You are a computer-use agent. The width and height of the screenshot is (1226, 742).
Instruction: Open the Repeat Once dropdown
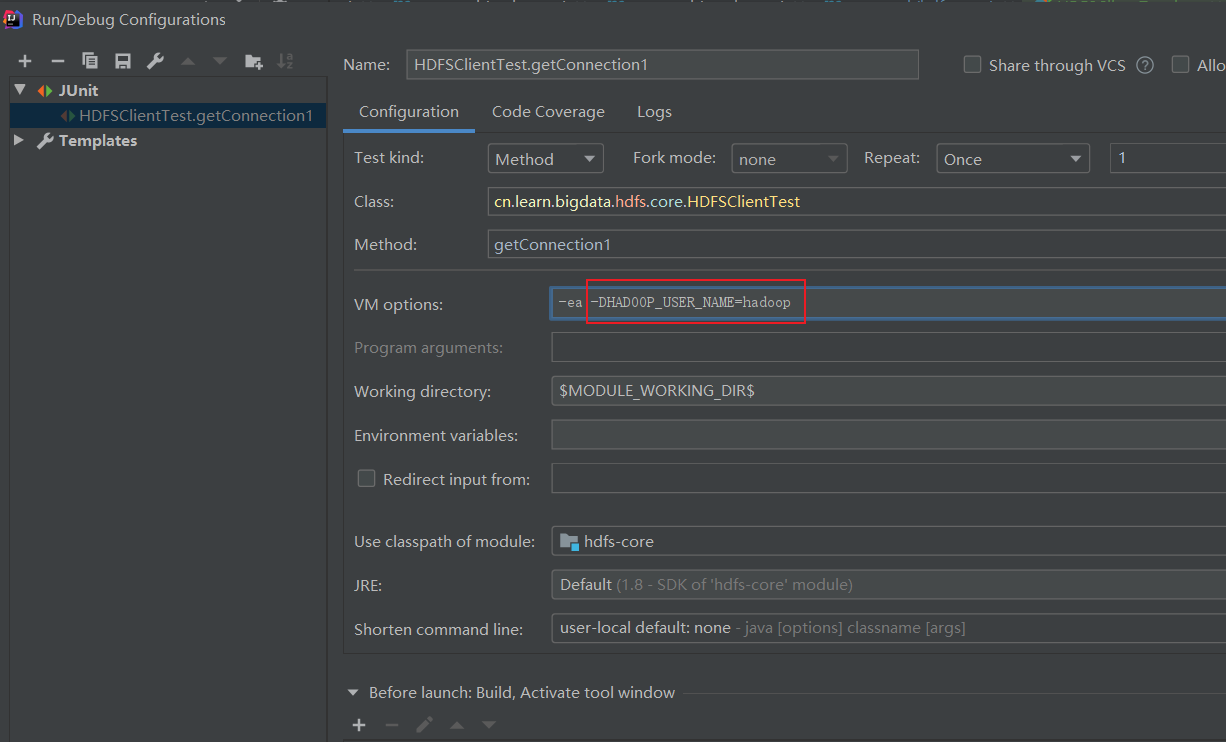coord(1013,159)
